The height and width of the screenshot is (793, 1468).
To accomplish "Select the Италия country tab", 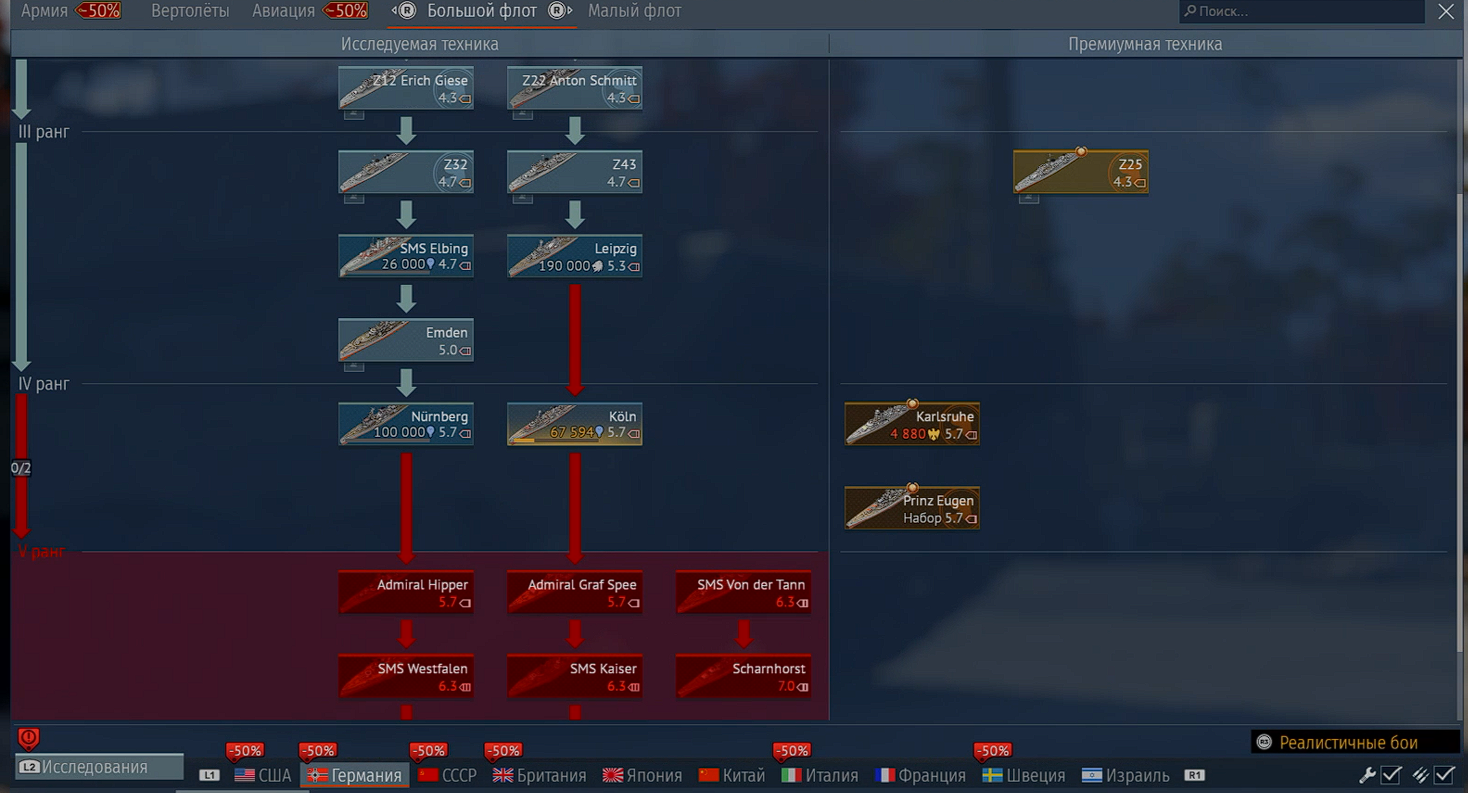I will (820, 775).
